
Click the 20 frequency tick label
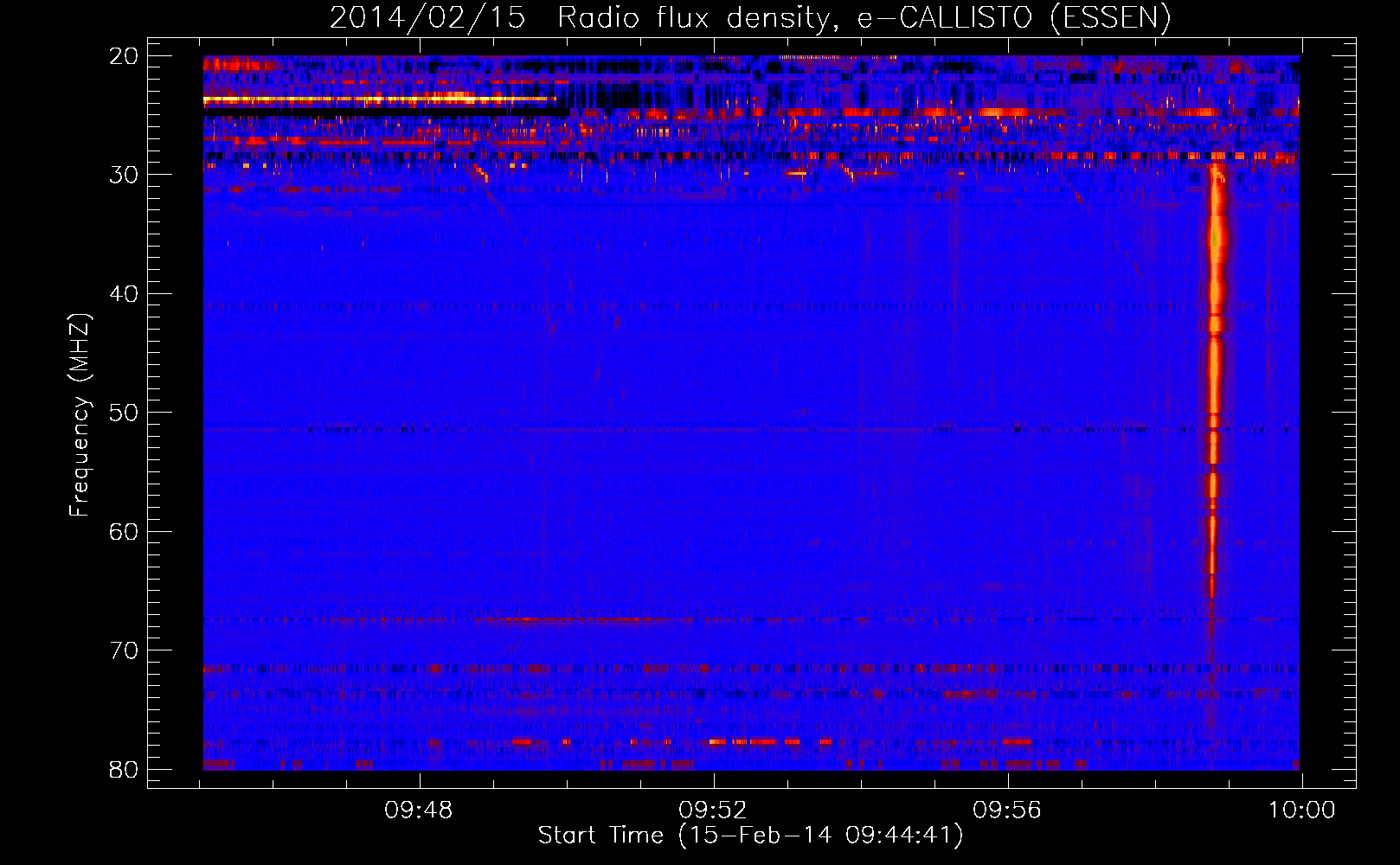(124, 56)
